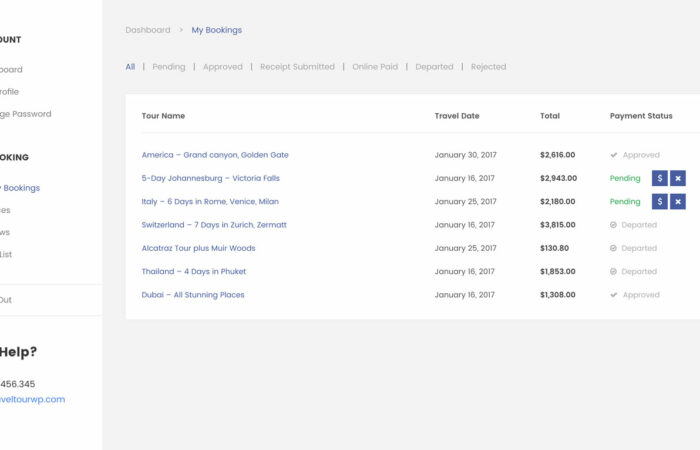Click the dollar payment icon for Johannesburg booking

(x=659, y=178)
